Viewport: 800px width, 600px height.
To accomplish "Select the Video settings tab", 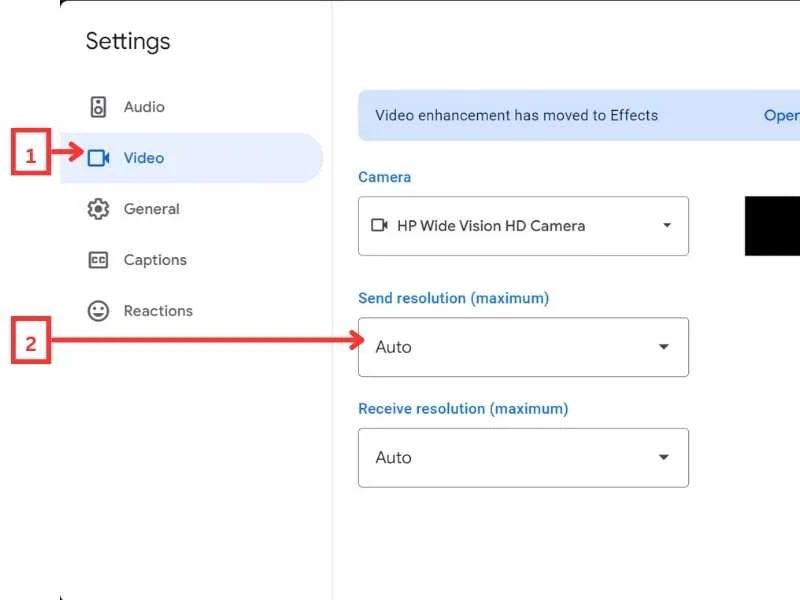I will tap(191, 158).
